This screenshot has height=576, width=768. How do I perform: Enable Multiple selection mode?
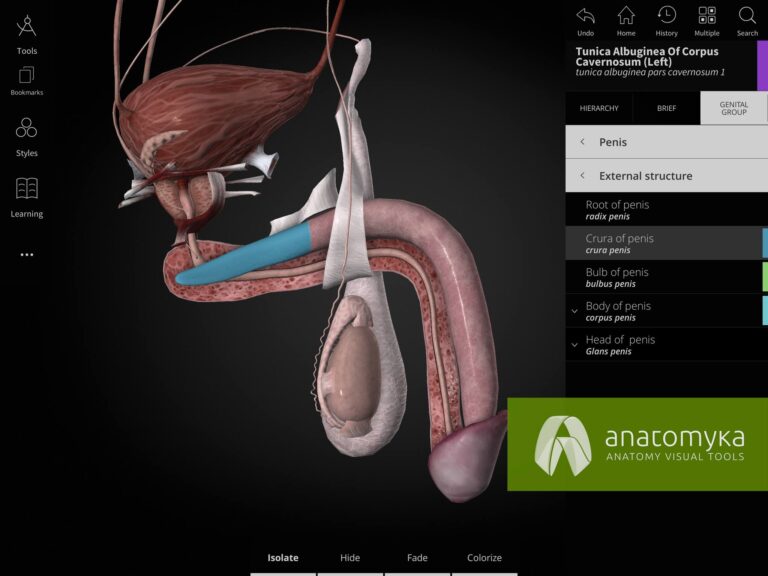pyautogui.click(x=707, y=16)
